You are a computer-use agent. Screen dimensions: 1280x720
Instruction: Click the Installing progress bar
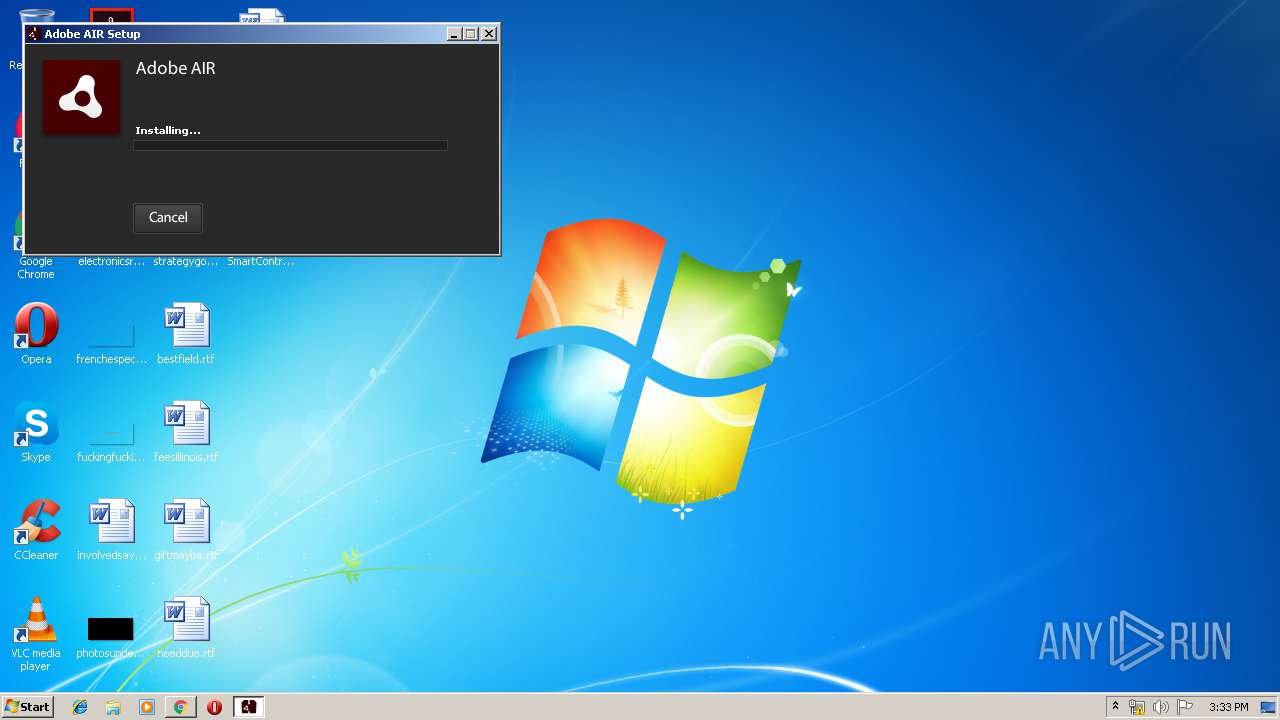coord(290,146)
